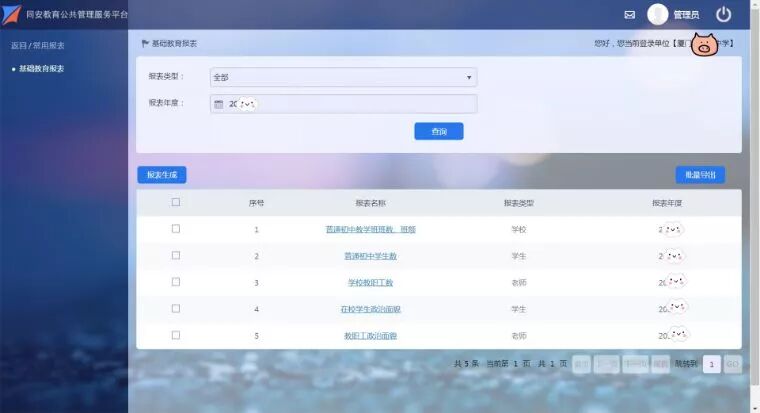Click the platform logo icon
This screenshot has height=413, width=760.
pyautogui.click(x=12, y=15)
